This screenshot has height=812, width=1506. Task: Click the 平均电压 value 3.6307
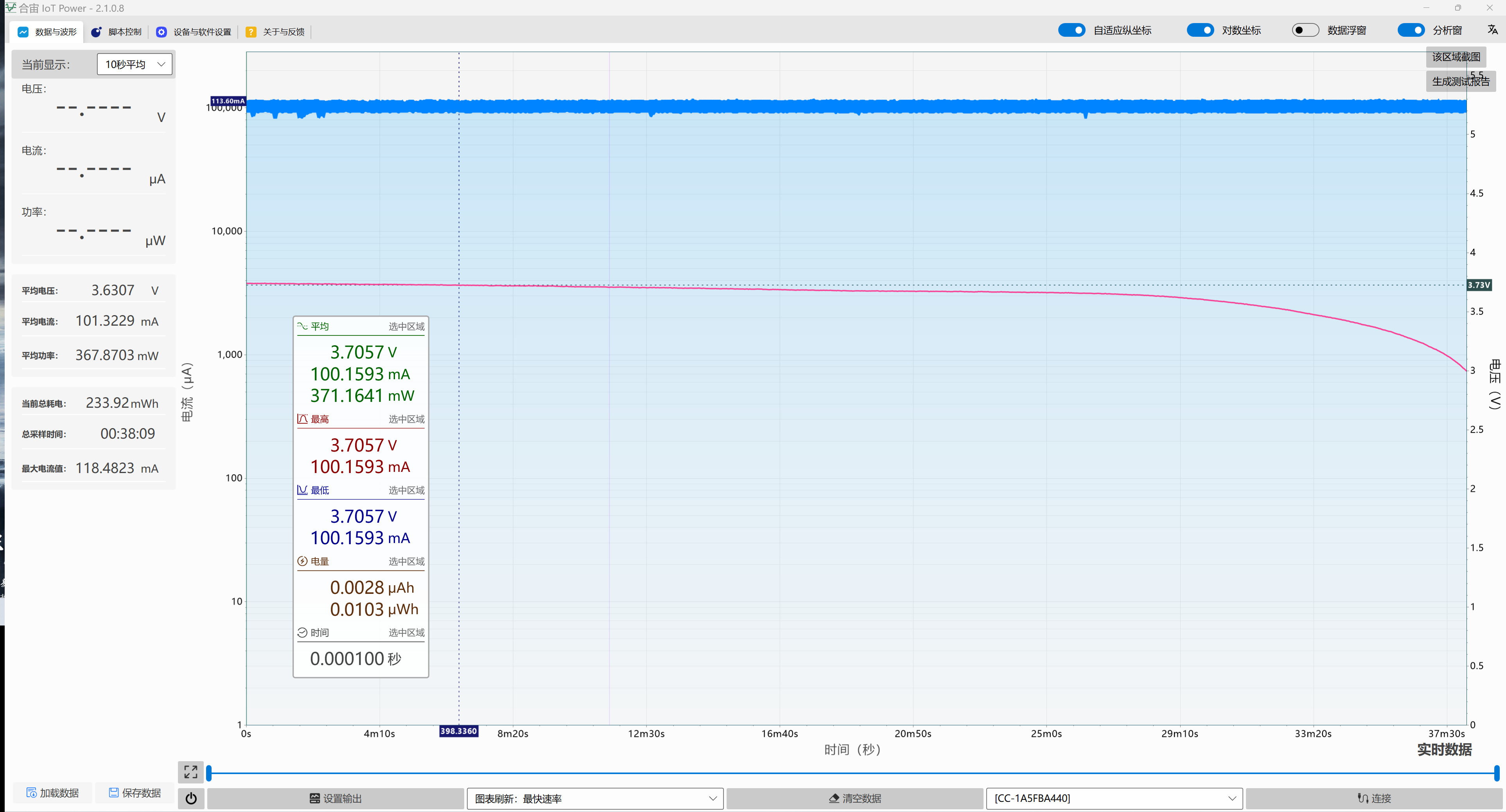(113, 290)
